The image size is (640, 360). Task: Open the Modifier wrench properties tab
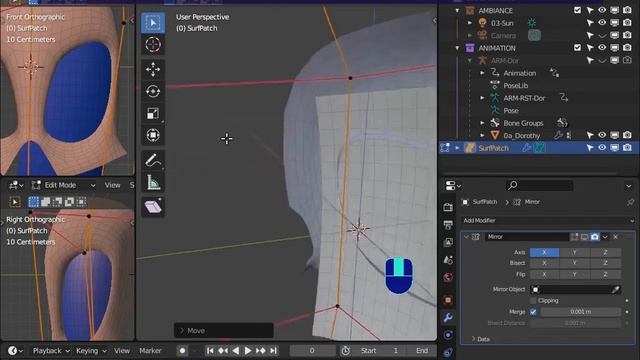(448, 317)
